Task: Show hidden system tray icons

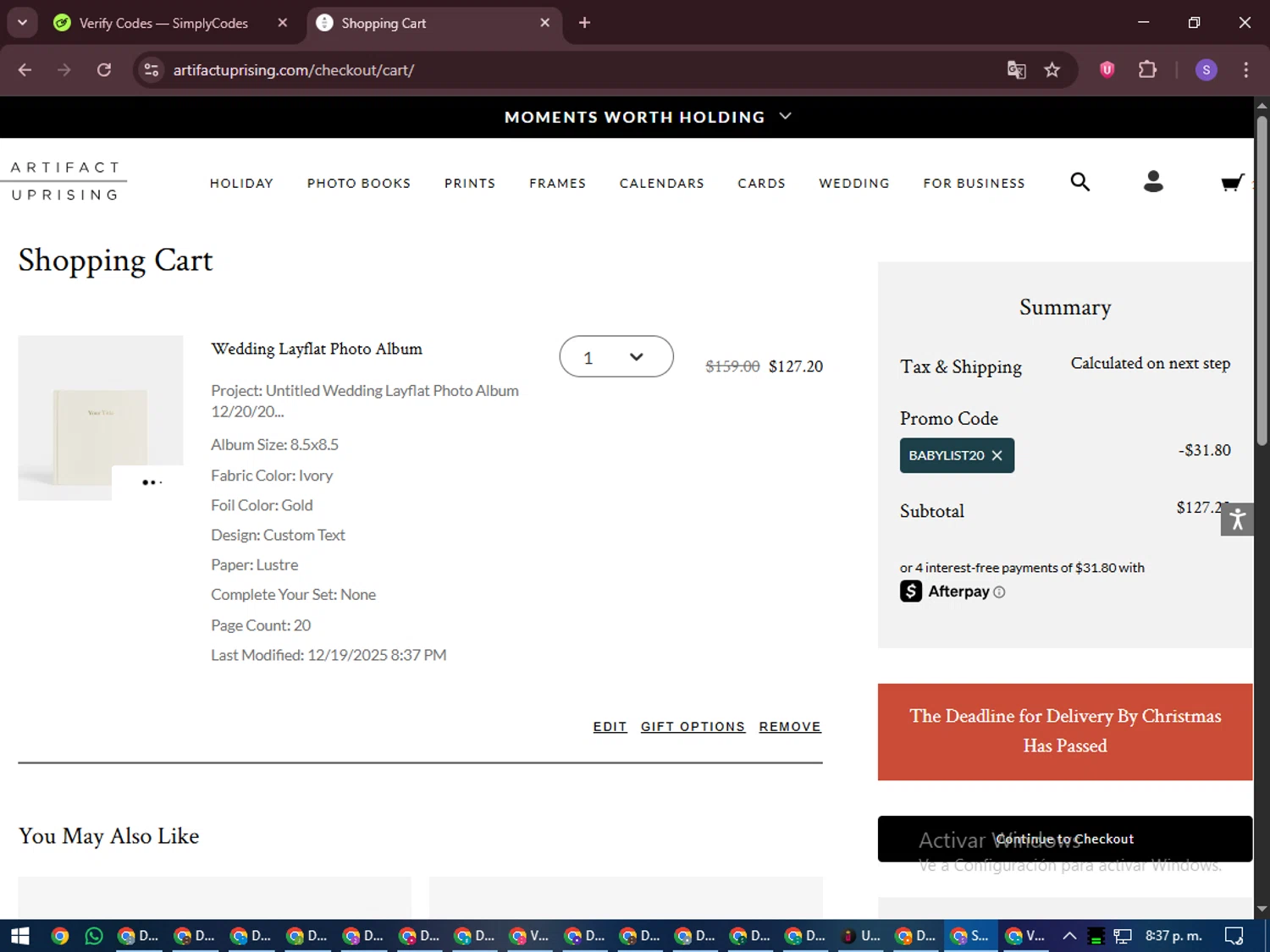Action: coord(1069,936)
